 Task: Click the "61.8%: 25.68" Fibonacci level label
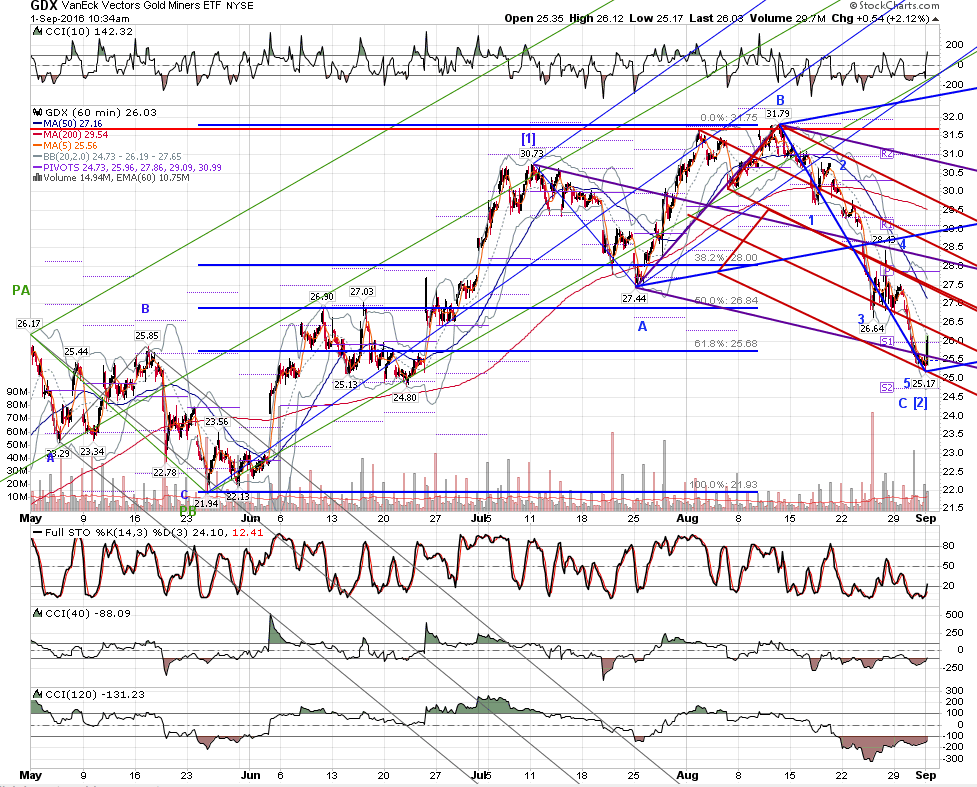coord(726,344)
